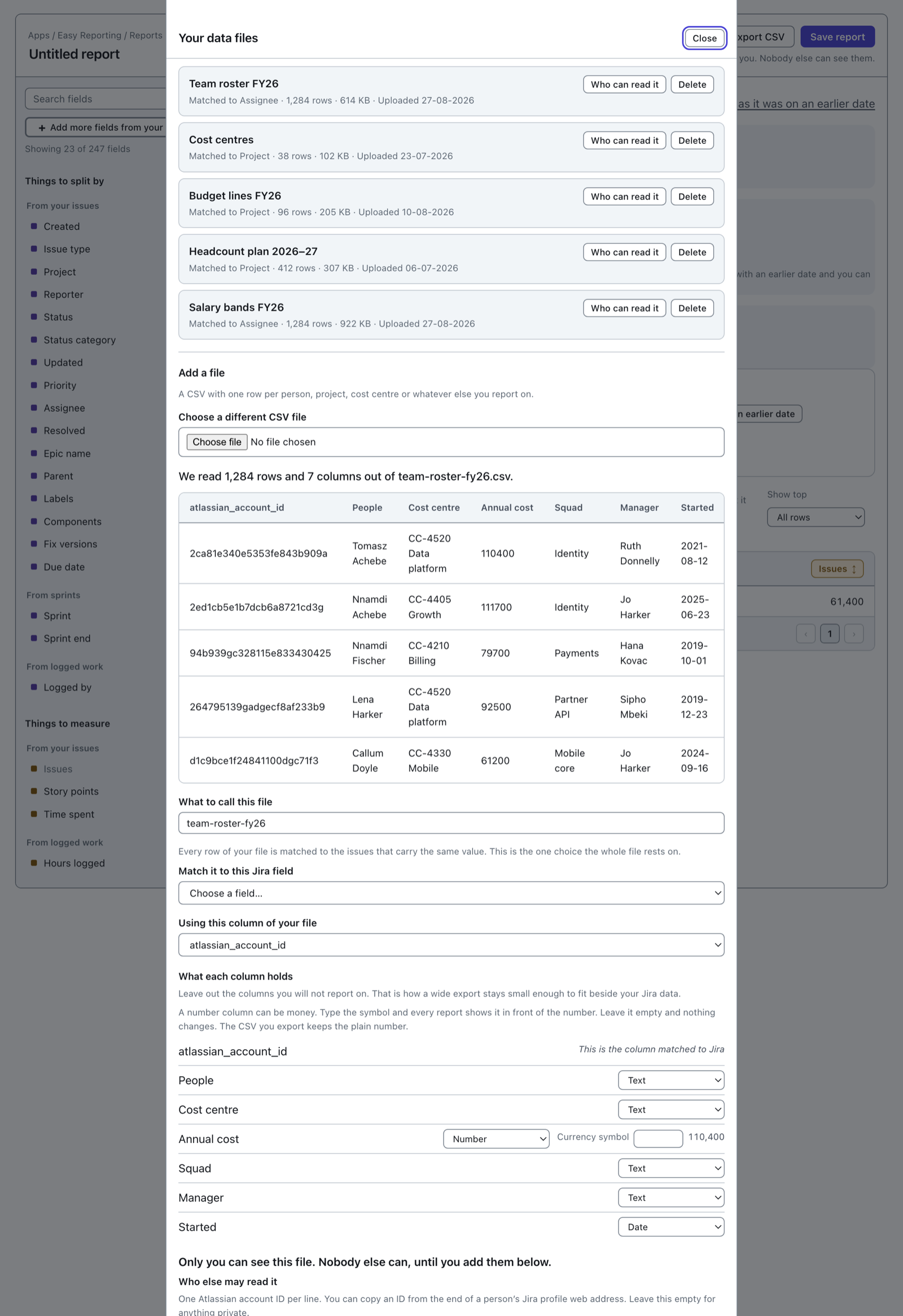Click page 1 in the report pagination
The image size is (903, 1316).
pos(830,634)
